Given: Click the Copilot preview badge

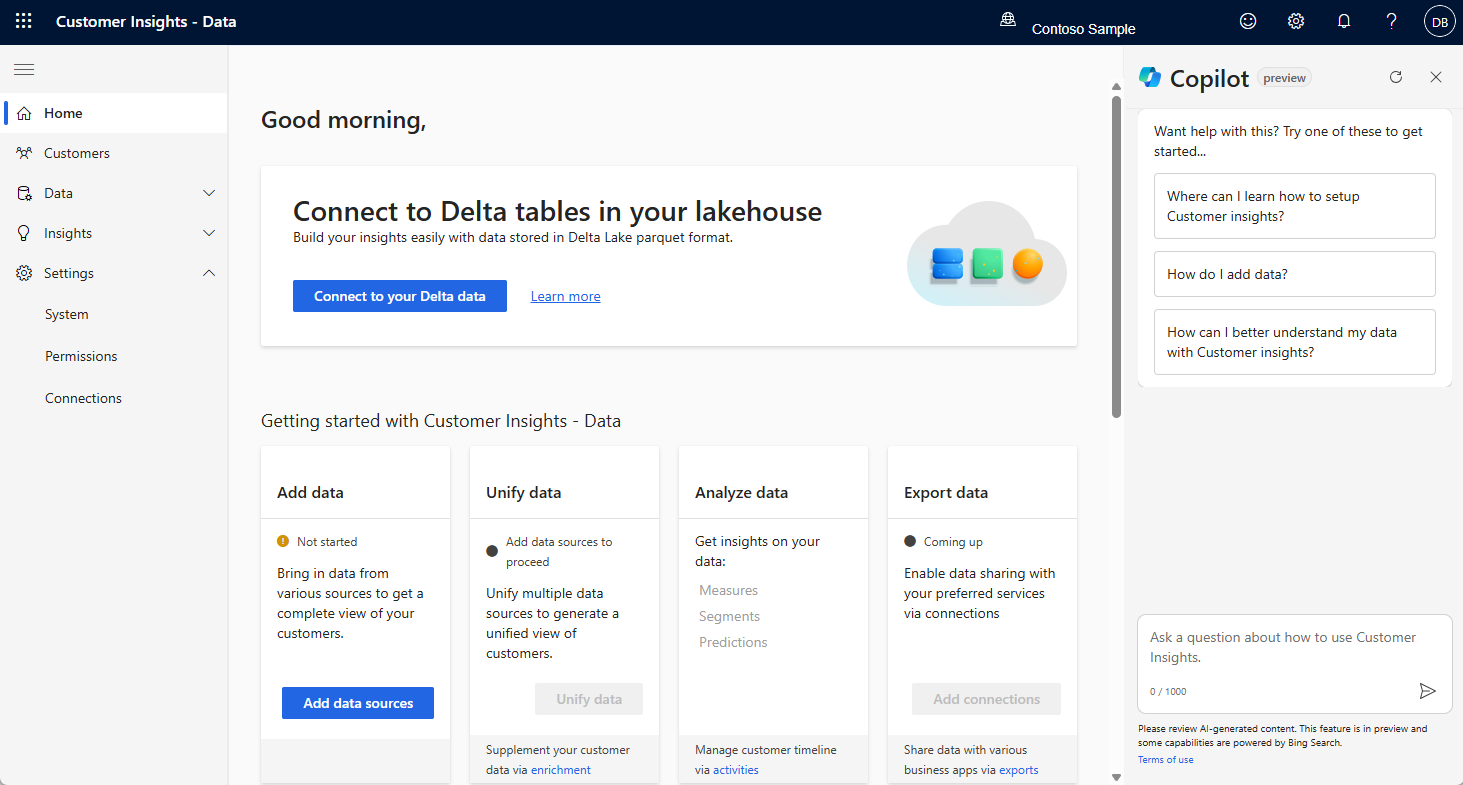Looking at the screenshot, I should click(1285, 78).
